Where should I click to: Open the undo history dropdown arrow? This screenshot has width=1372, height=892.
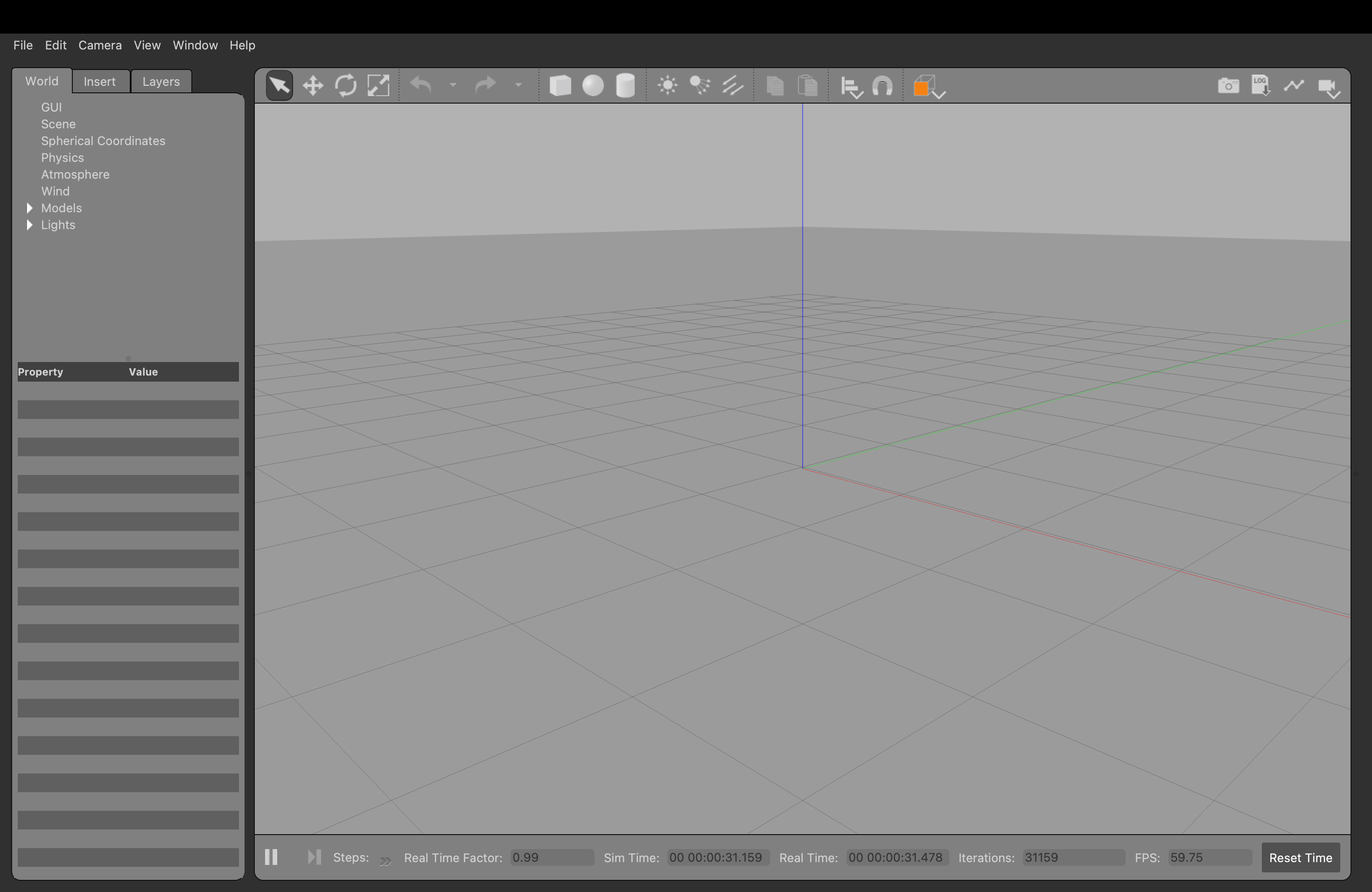pyautogui.click(x=453, y=85)
